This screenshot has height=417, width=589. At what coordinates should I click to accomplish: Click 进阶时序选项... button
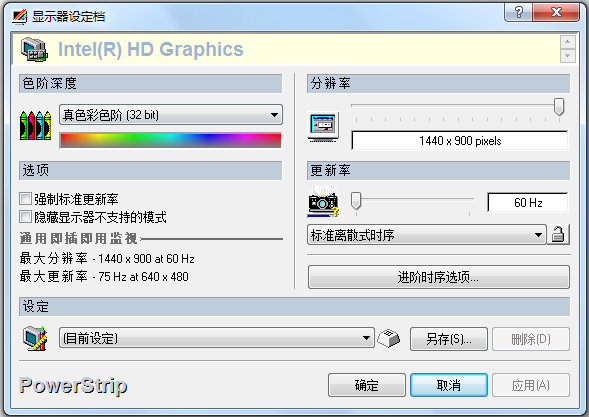(x=439, y=277)
